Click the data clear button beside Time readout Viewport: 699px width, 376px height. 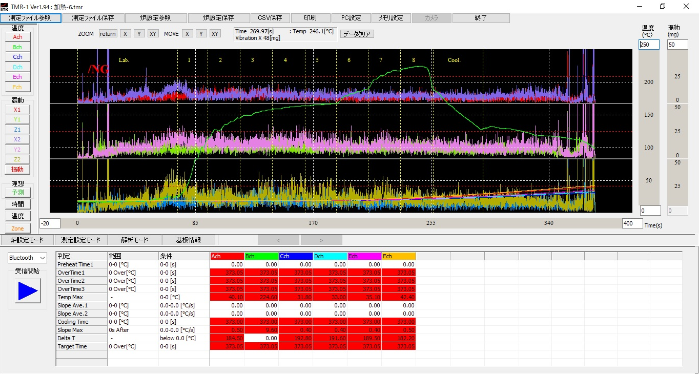[x=357, y=34]
